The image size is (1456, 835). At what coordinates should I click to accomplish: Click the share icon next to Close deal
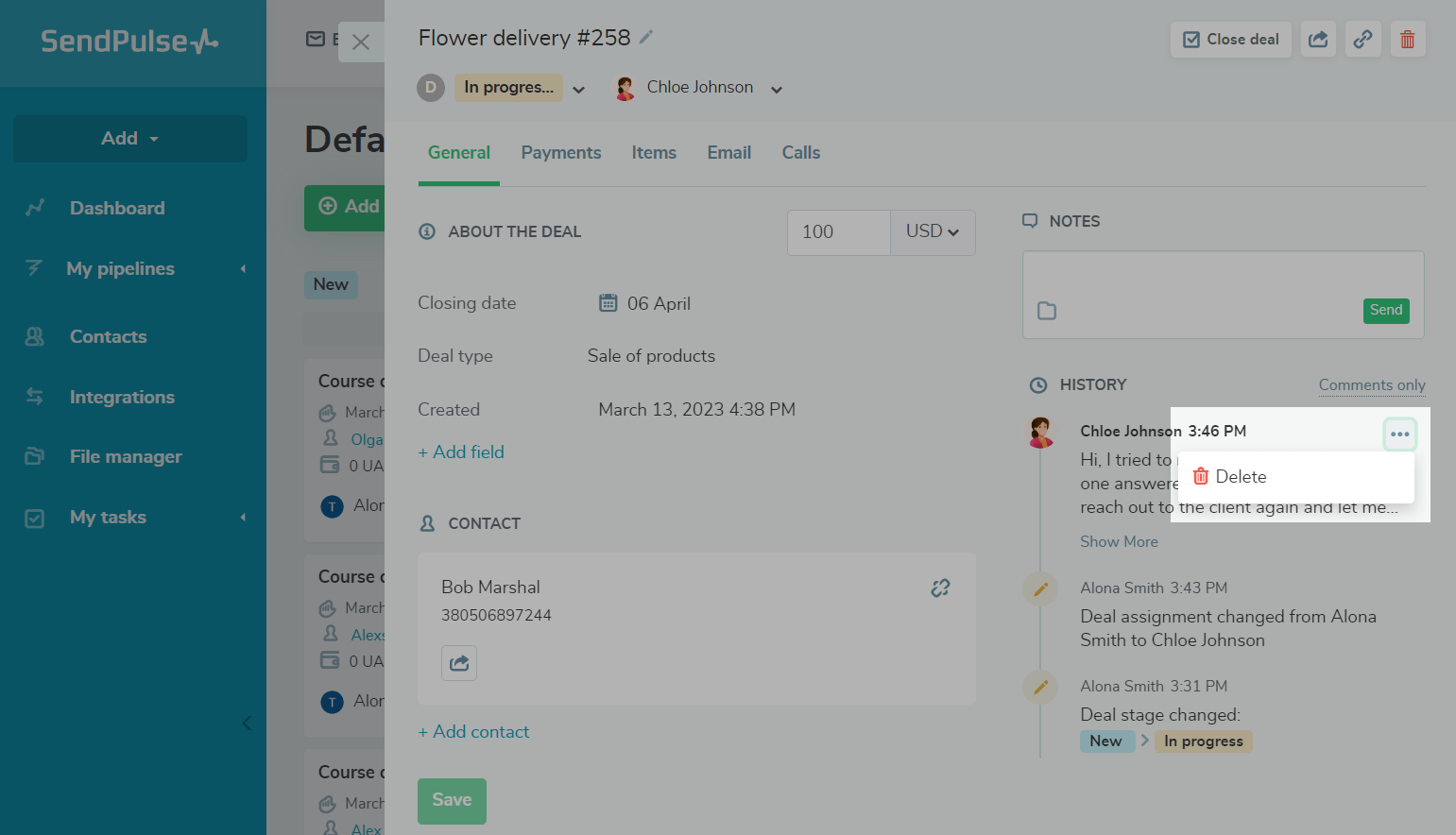click(x=1318, y=40)
